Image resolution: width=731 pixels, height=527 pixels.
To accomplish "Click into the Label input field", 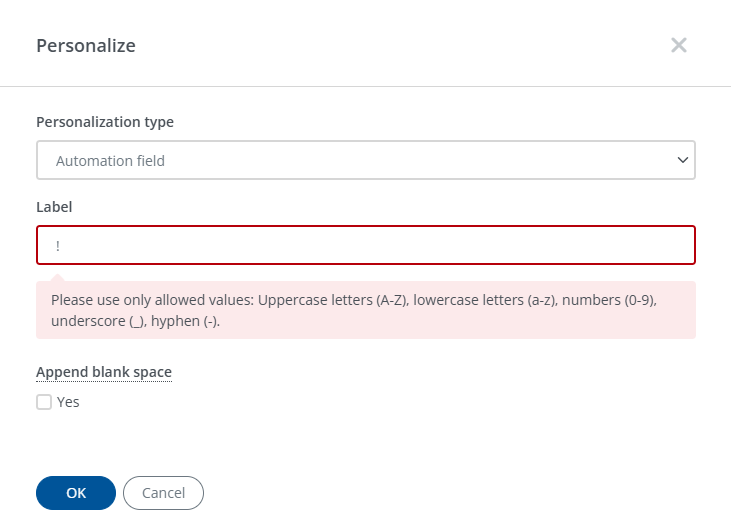I will pos(366,245).
